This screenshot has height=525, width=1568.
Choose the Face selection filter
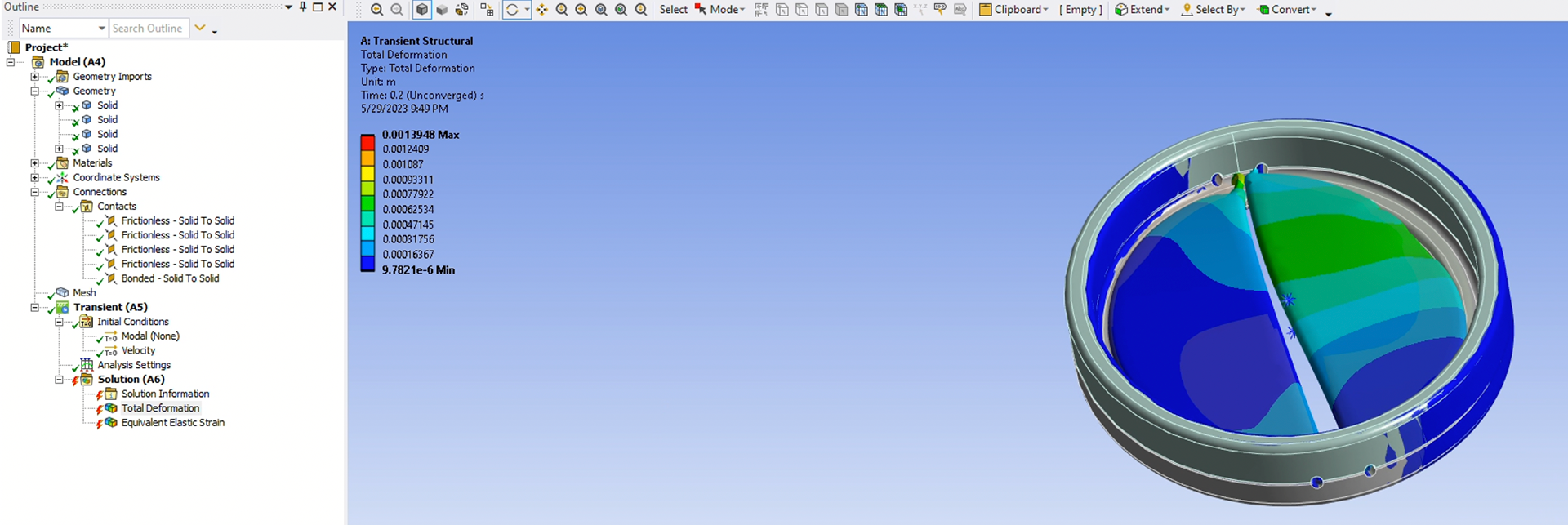point(822,10)
